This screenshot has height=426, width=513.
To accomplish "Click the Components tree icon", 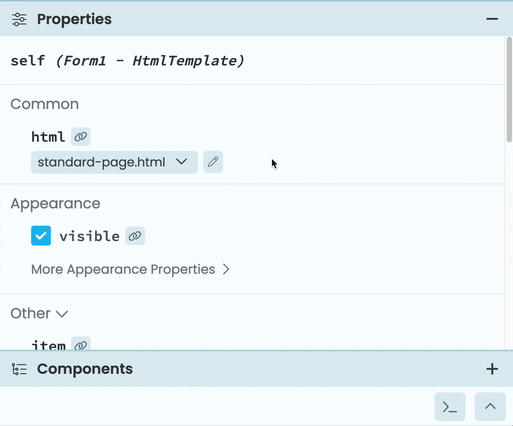I will (x=19, y=369).
